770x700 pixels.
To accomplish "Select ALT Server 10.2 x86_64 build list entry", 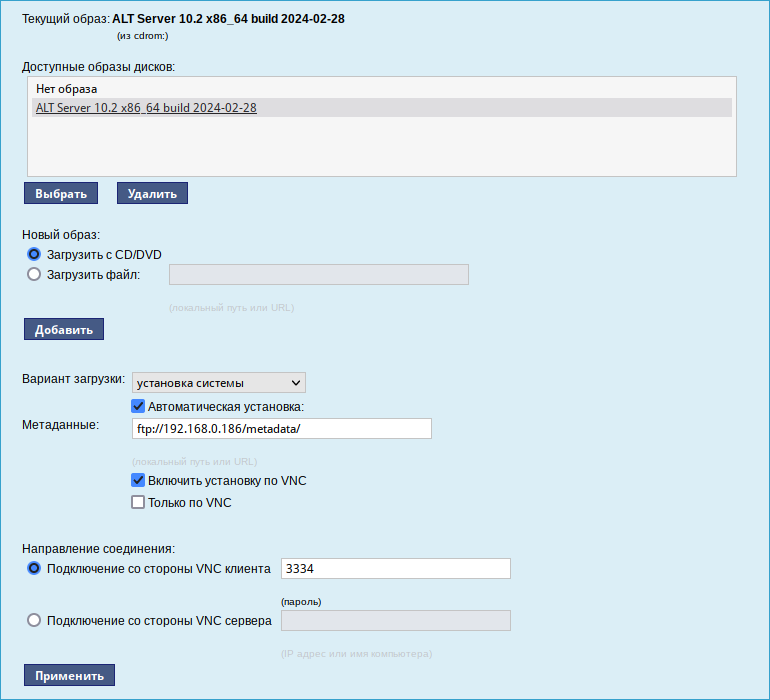I will [x=382, y=108].
